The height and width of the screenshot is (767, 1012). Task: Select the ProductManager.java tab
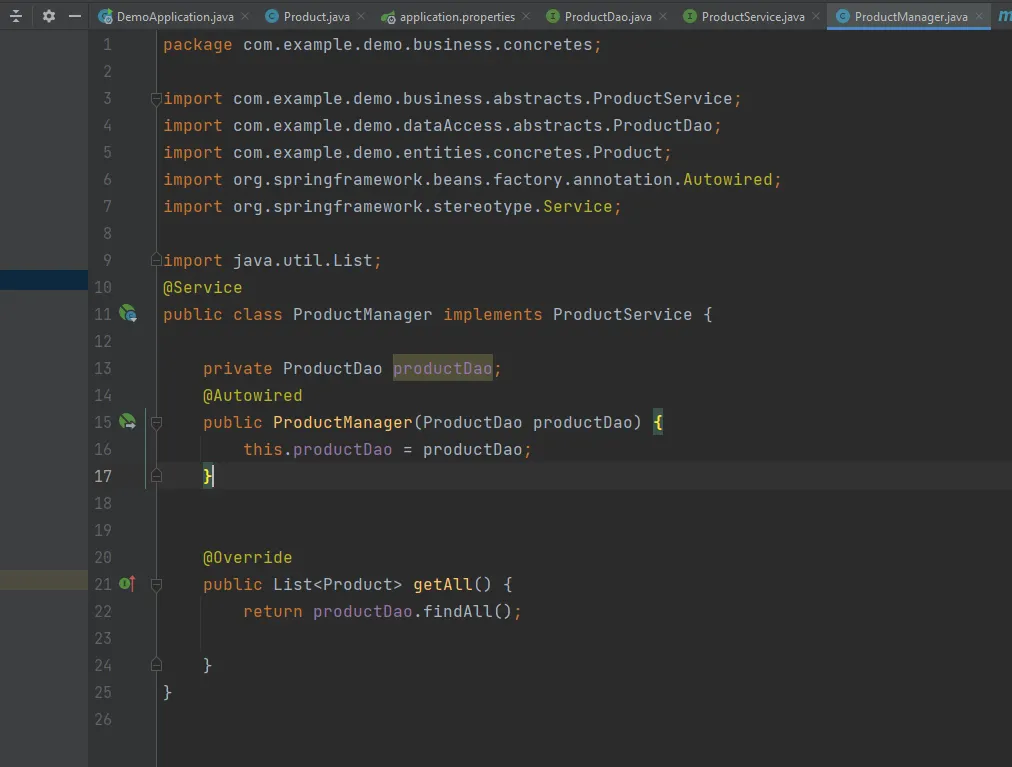911,17
